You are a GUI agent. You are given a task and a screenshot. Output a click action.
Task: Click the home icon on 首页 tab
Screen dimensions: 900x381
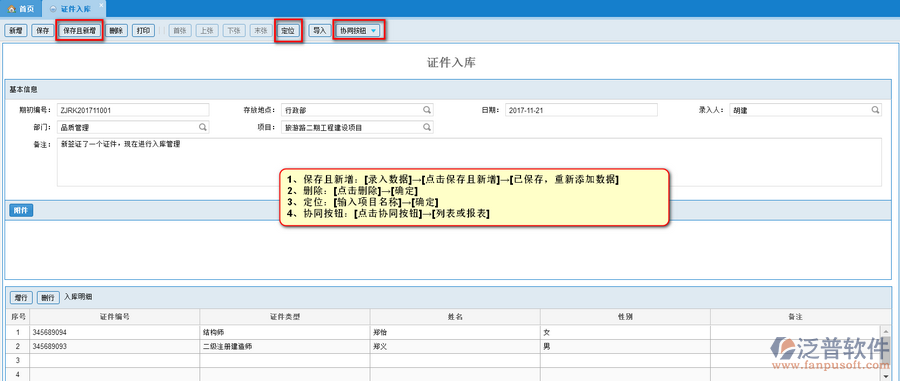11,9
